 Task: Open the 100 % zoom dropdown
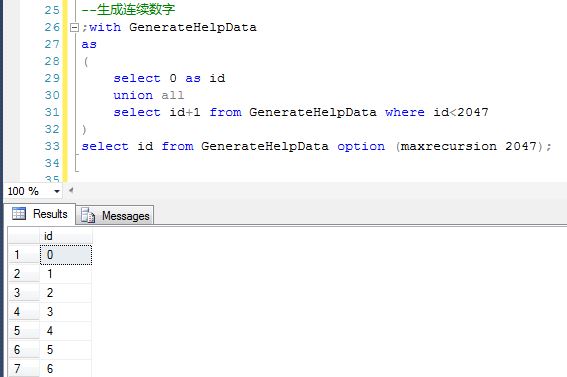57,191
